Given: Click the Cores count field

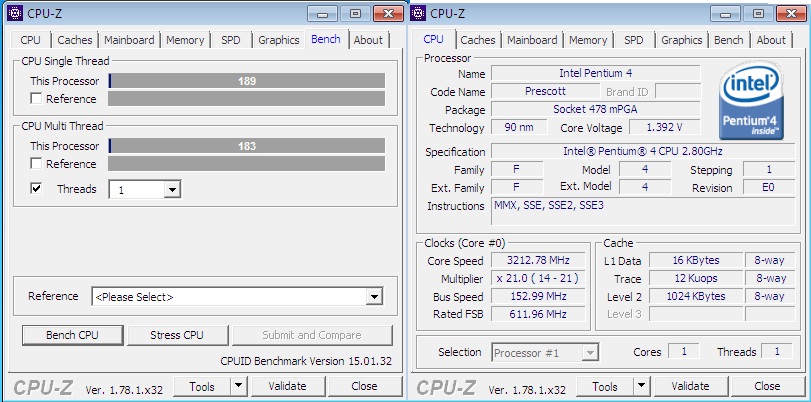Looking at the screenshot, I should coord(684,352).
